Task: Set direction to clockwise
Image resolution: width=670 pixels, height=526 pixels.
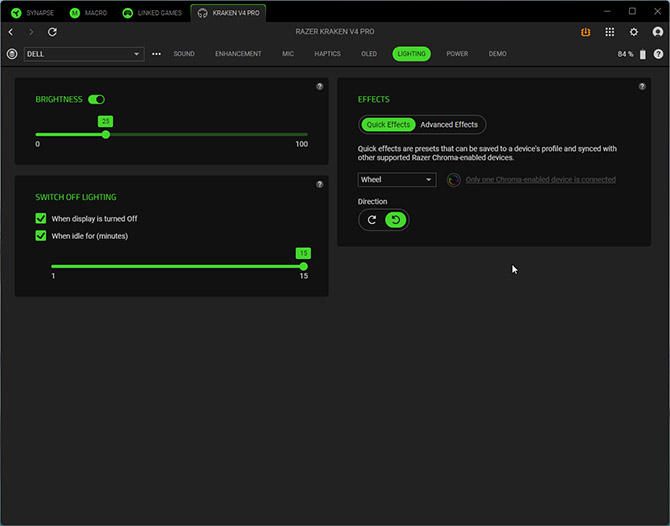Action: (x=372, y=220)
